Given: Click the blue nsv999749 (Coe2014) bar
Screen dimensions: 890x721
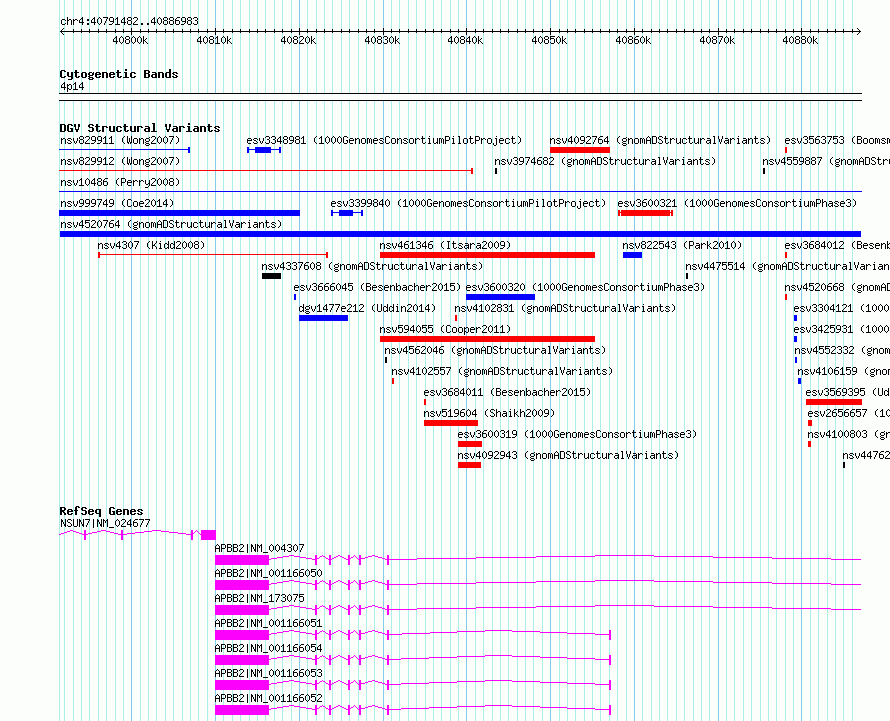Looking at the screenshot, I should [x=179, y=213].
